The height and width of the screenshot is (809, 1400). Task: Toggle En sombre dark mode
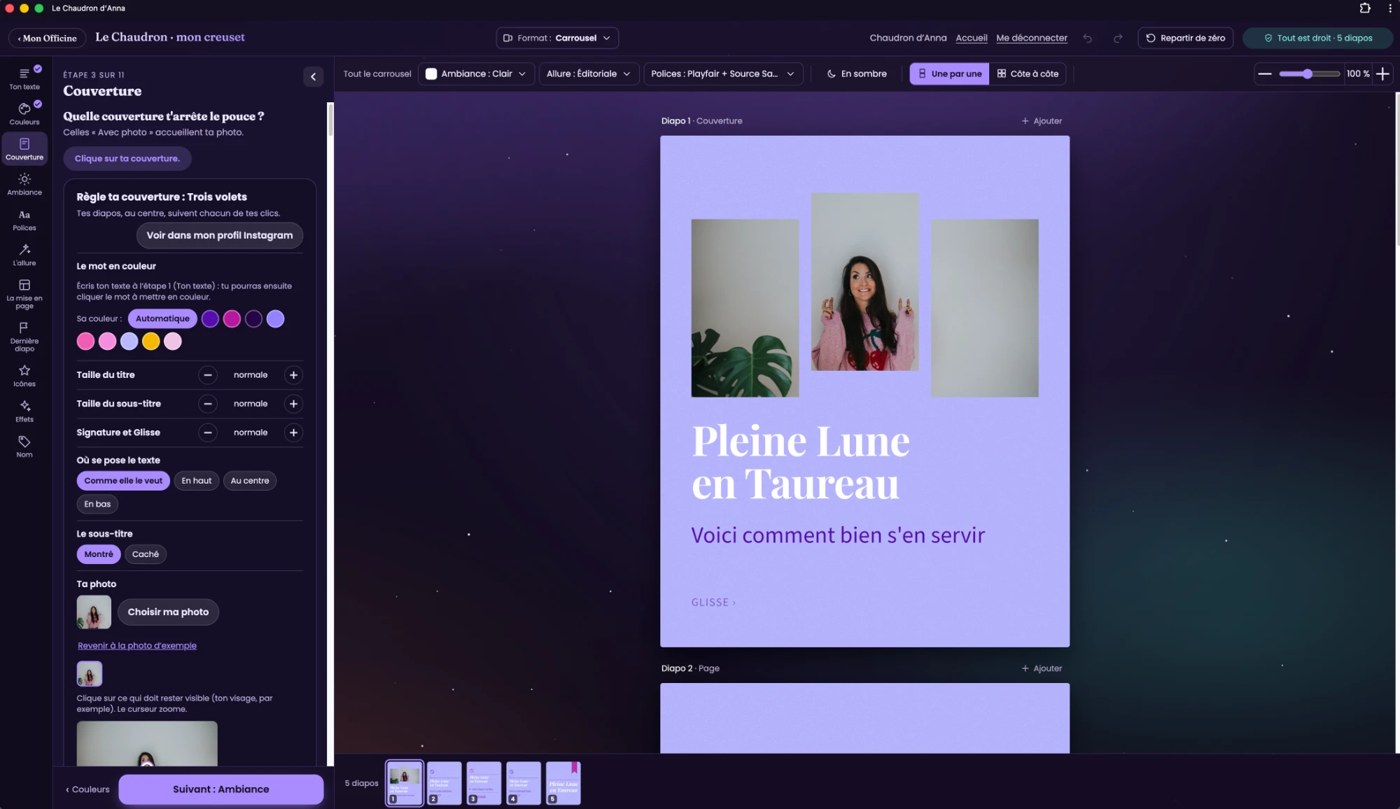(857, 74)
